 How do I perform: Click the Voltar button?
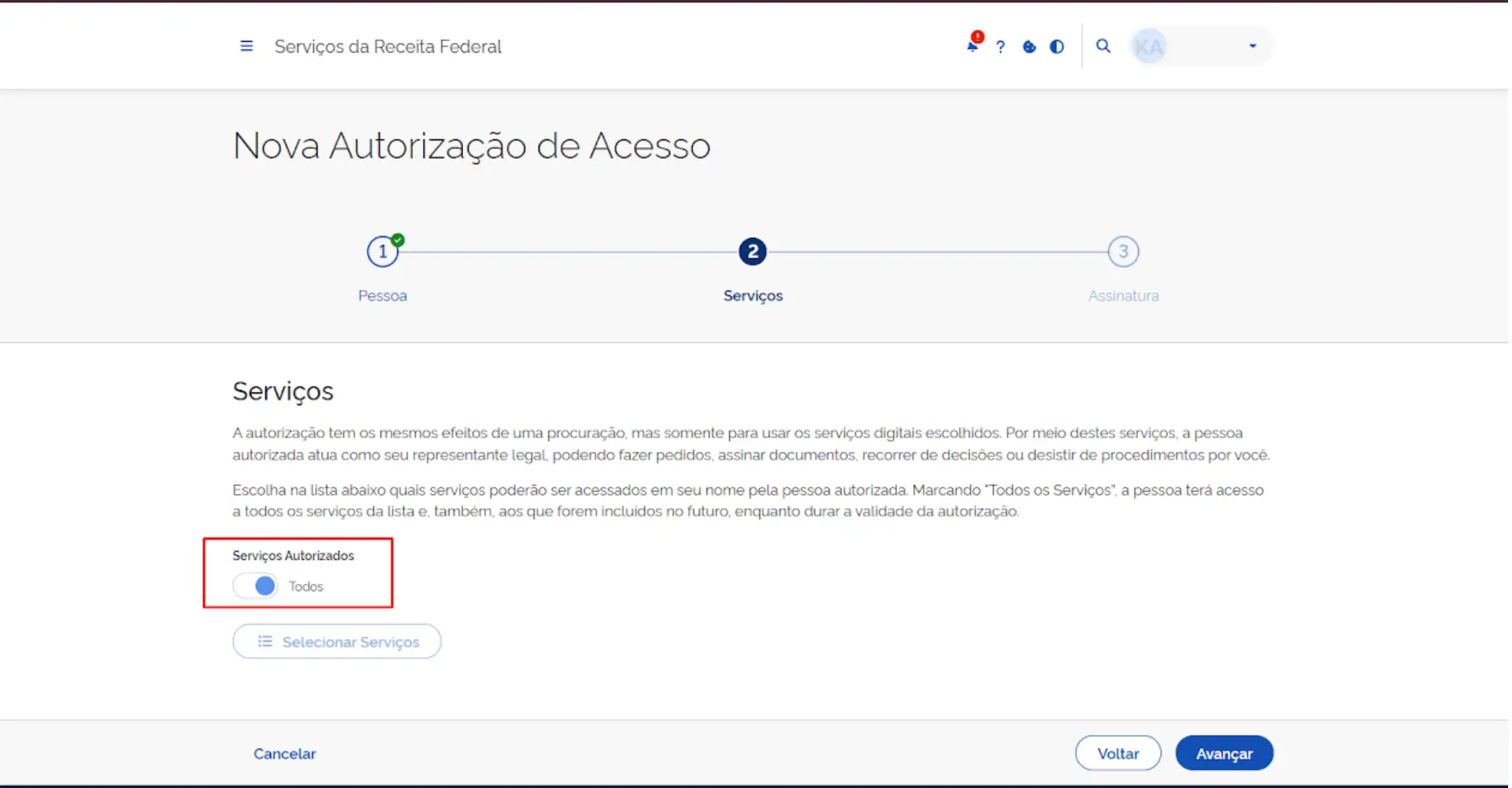pyautogui.click(x=1118, y=753)
